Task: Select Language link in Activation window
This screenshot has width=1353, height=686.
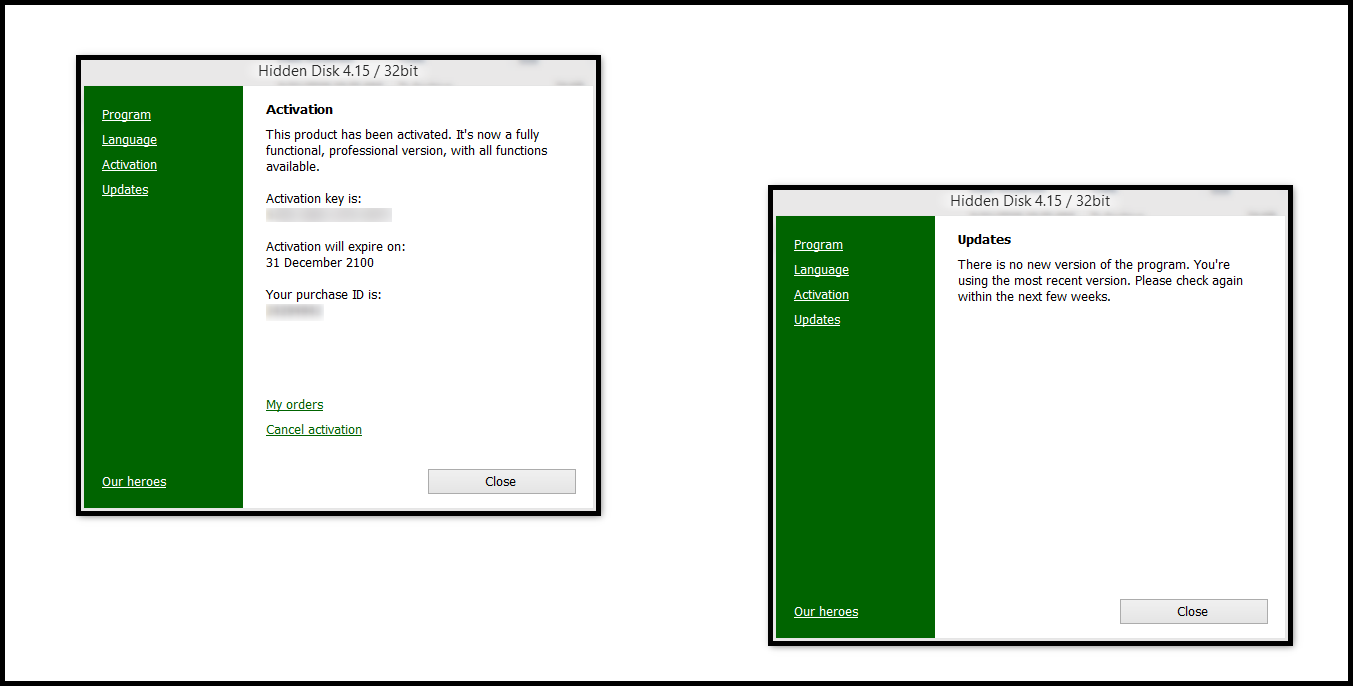Action: tap(129, 140)
